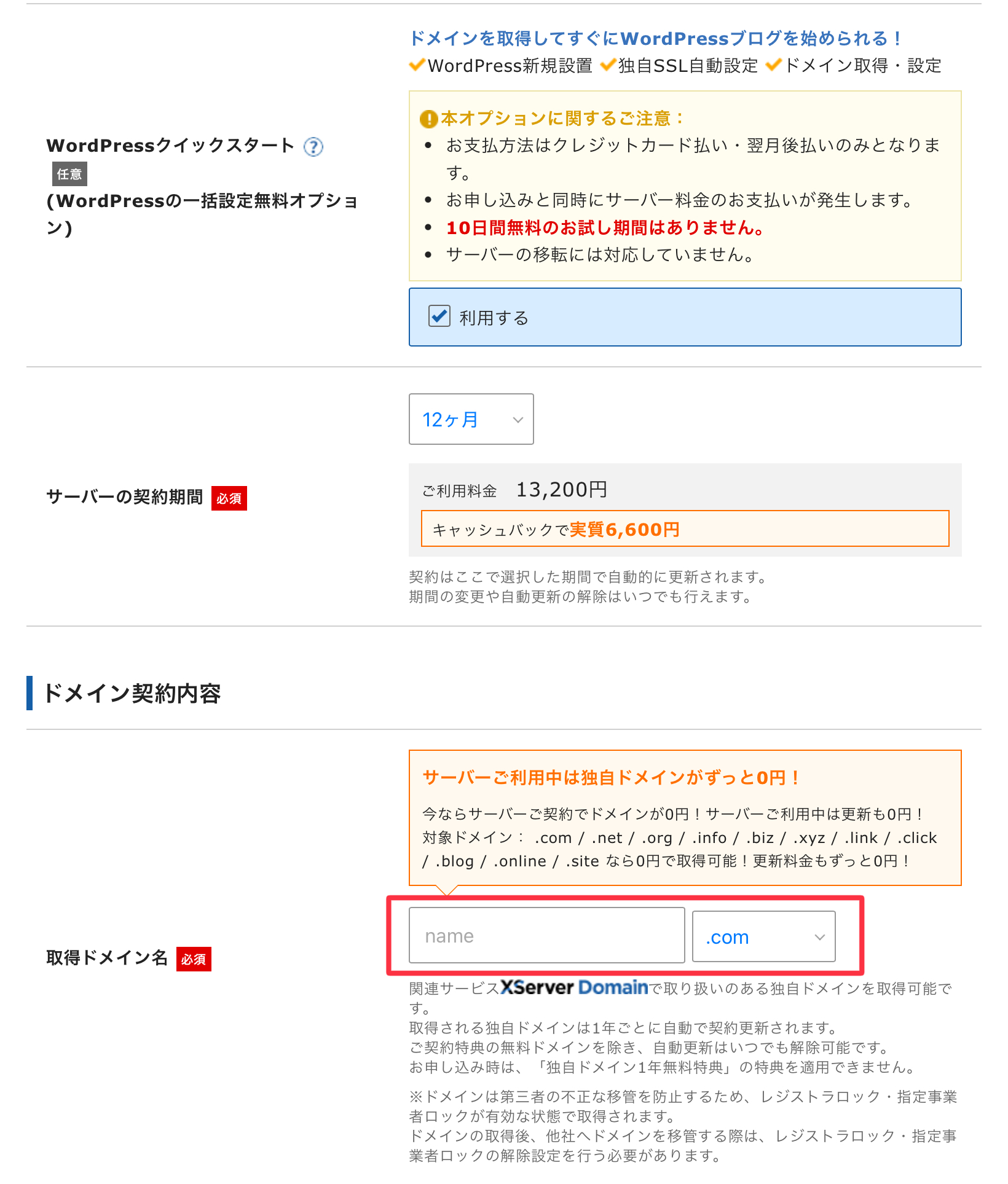
Task: Click the 必須 badge beside 取得ドメイン名
Action: click(x=194, y=959)
